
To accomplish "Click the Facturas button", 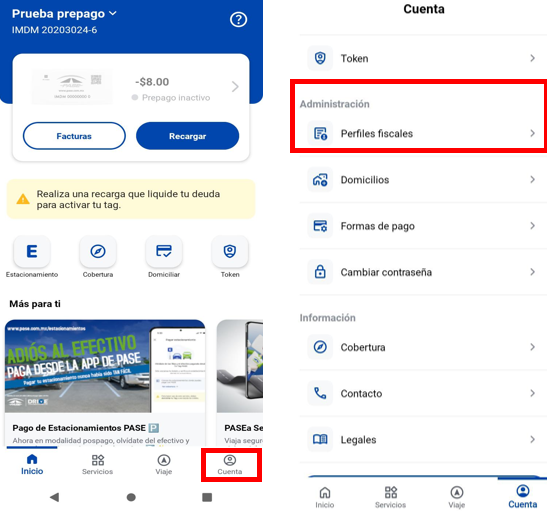I will point(74,136).
